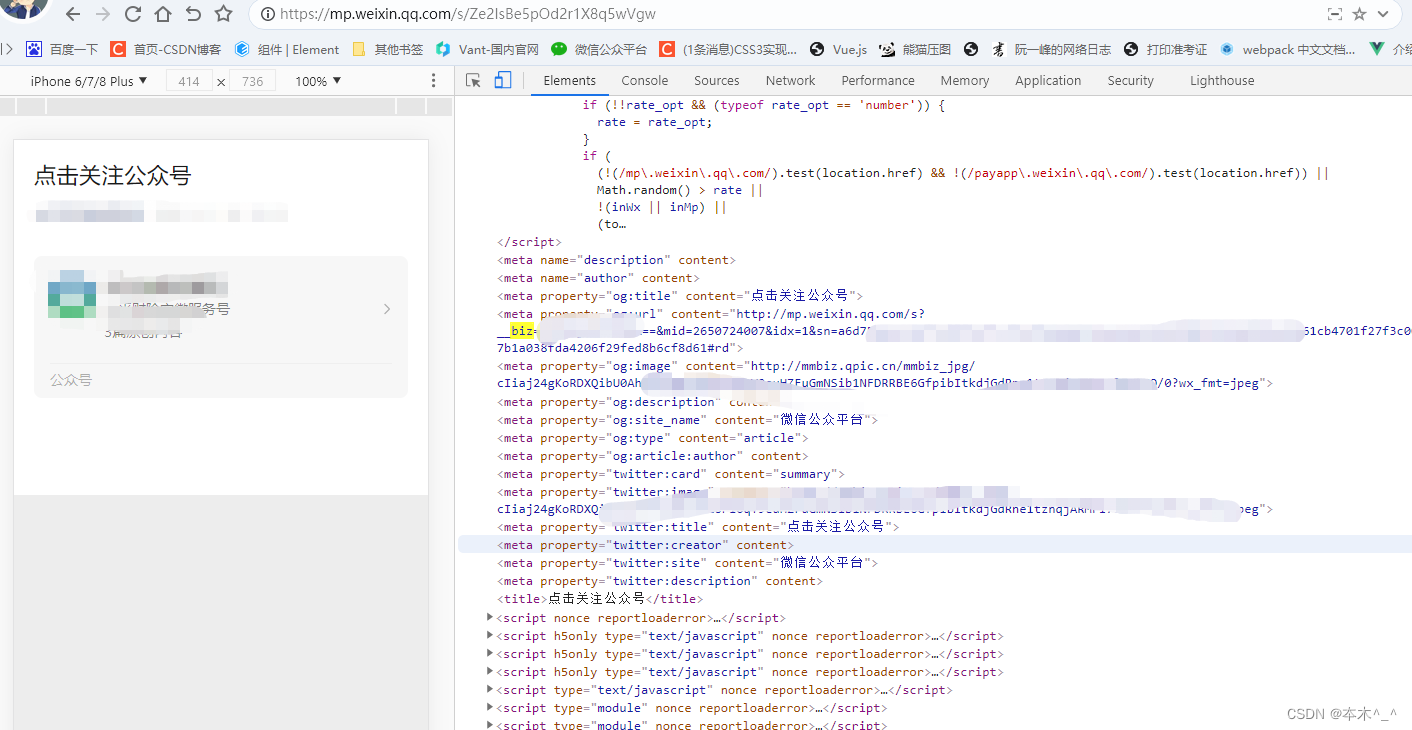This screenshot has height=730, width=1412.
Task: Select the meta og:site_name element line
Action: 687,420
